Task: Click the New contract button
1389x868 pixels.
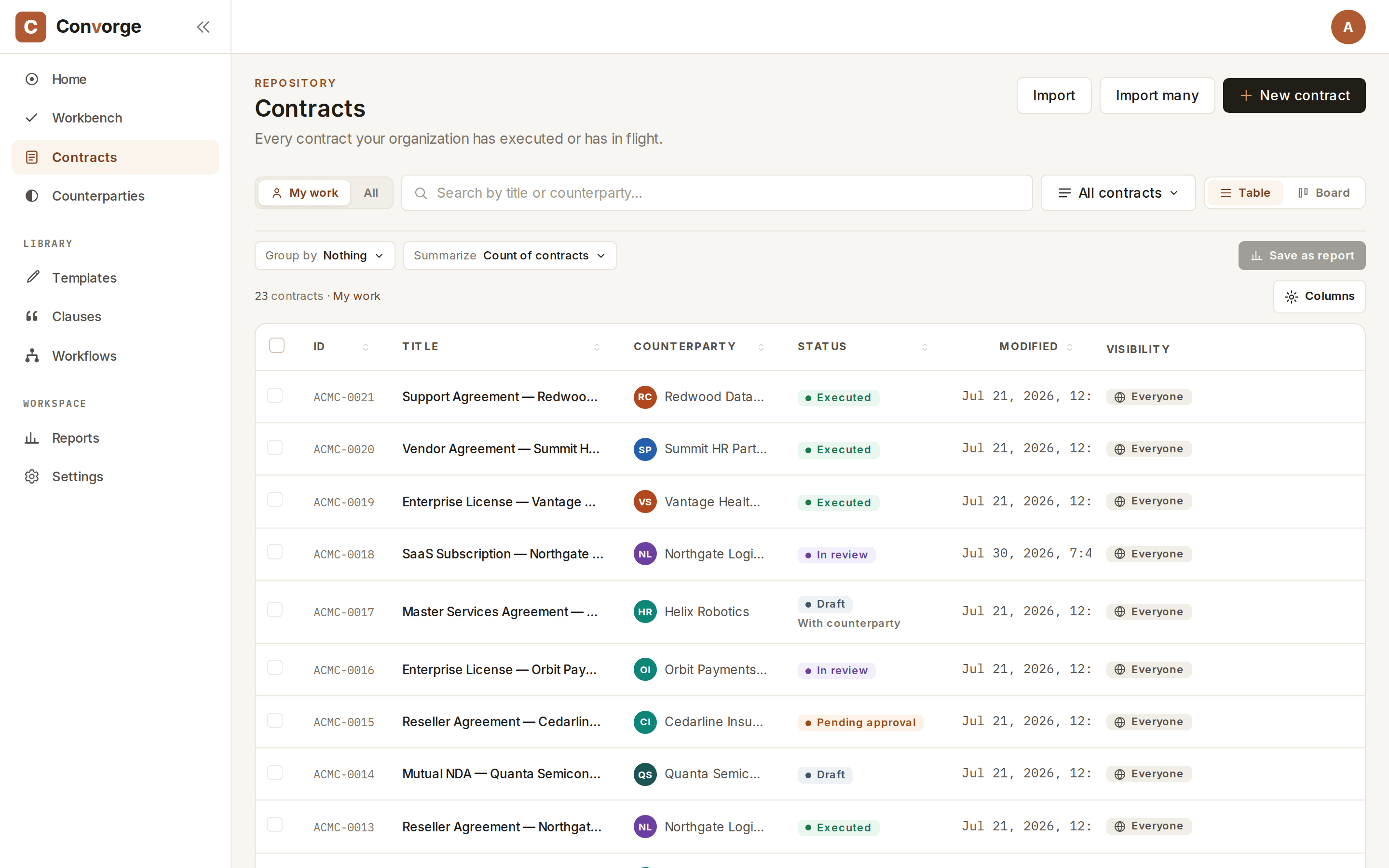Action: (x=1294, y=95)
